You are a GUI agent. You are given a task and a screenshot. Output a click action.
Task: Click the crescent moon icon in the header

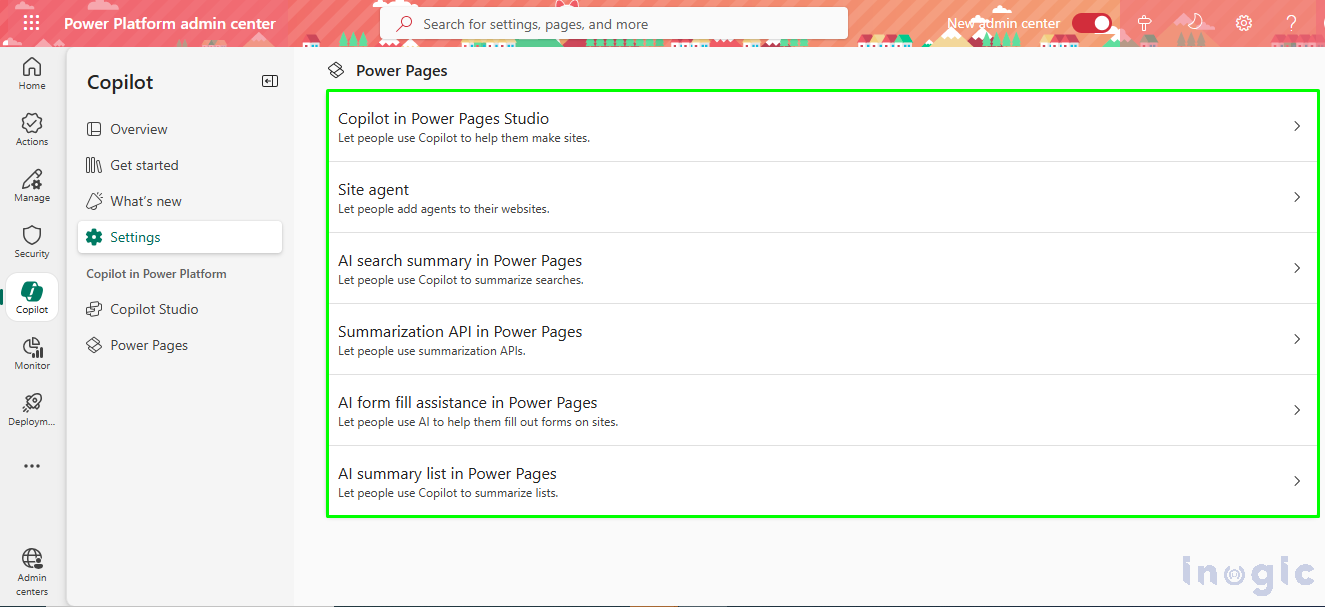1194,23
